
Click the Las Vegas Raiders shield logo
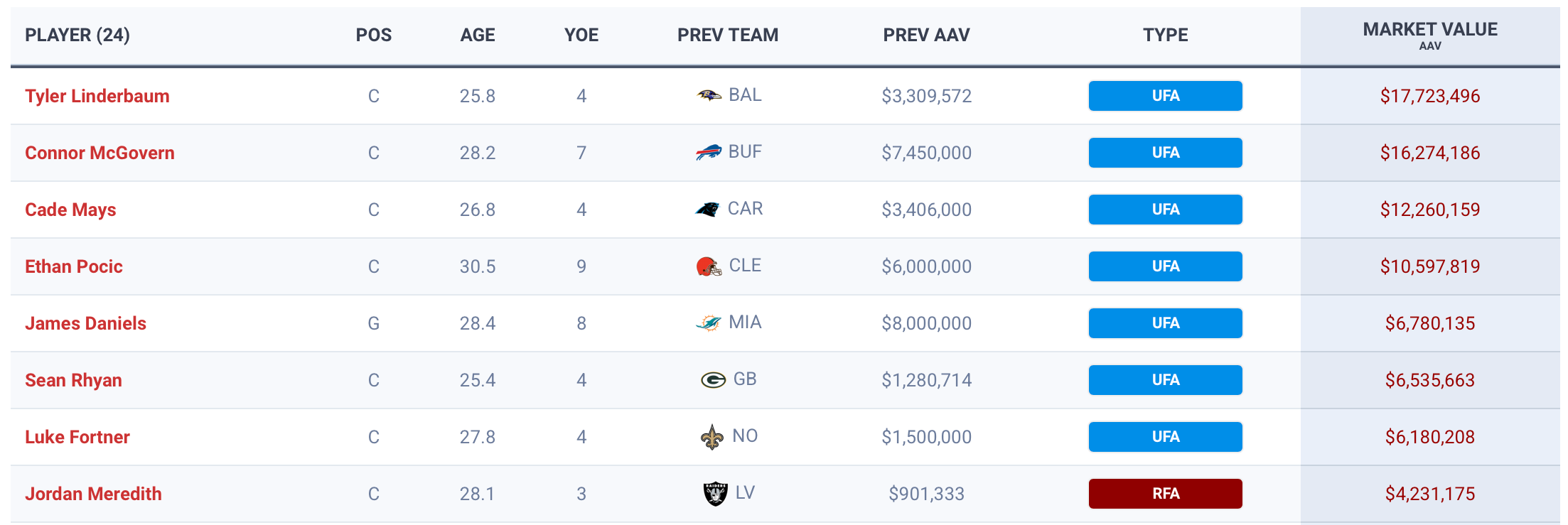click(715, 493)
